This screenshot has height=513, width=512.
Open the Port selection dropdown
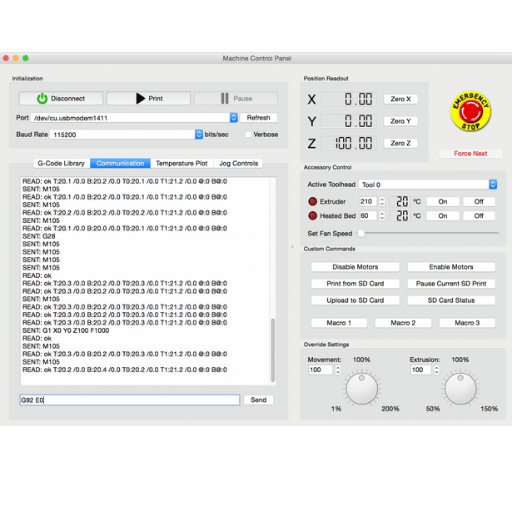234,118
